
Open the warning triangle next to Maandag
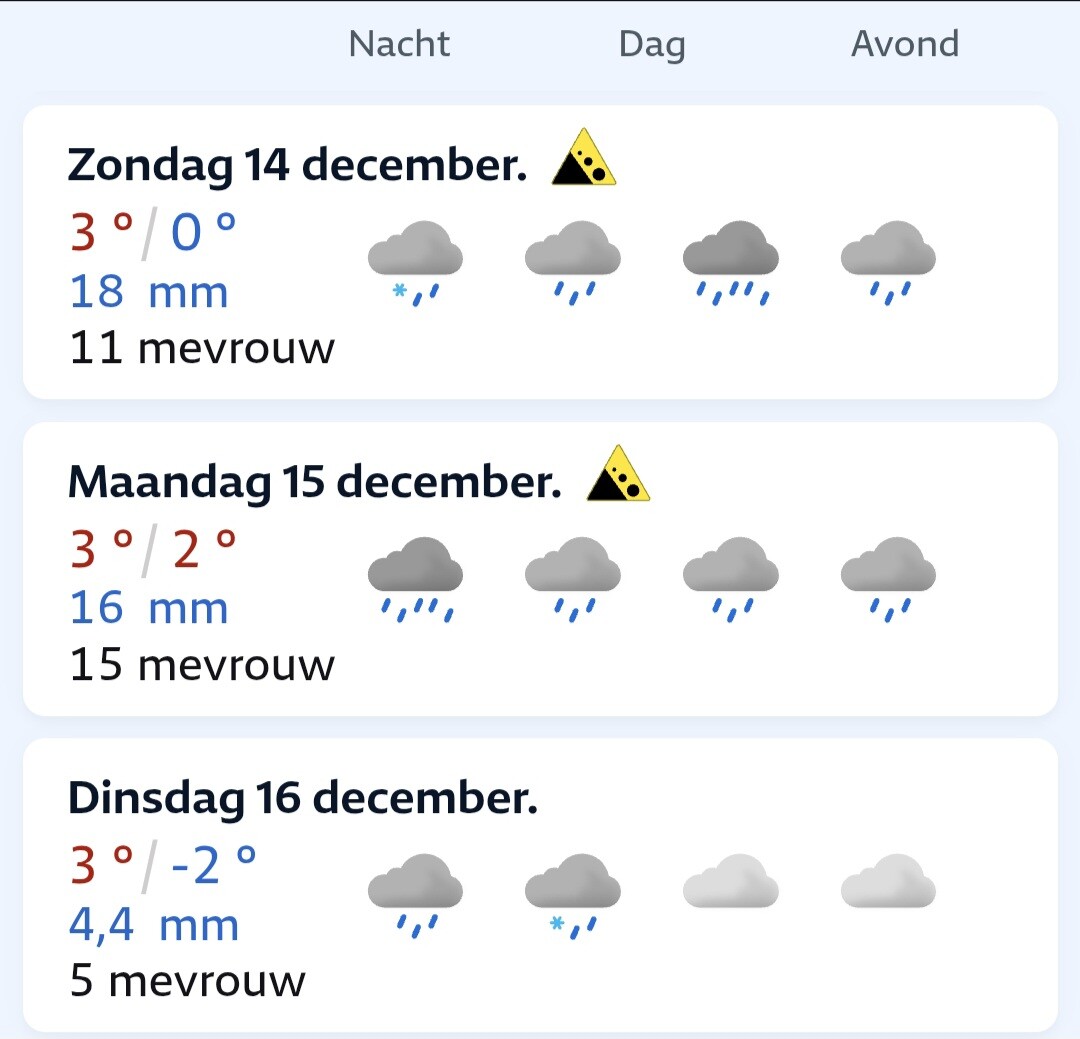click(x=618, y=475)
